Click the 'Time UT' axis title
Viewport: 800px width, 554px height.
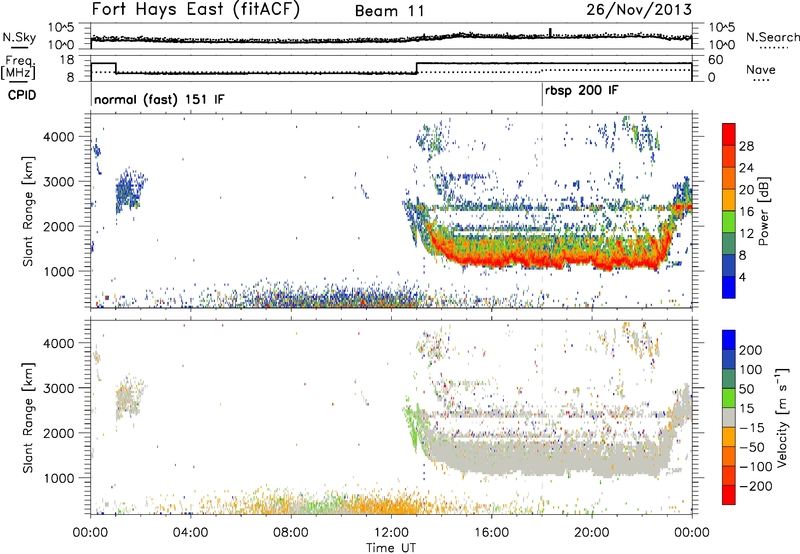click(391, 548)
